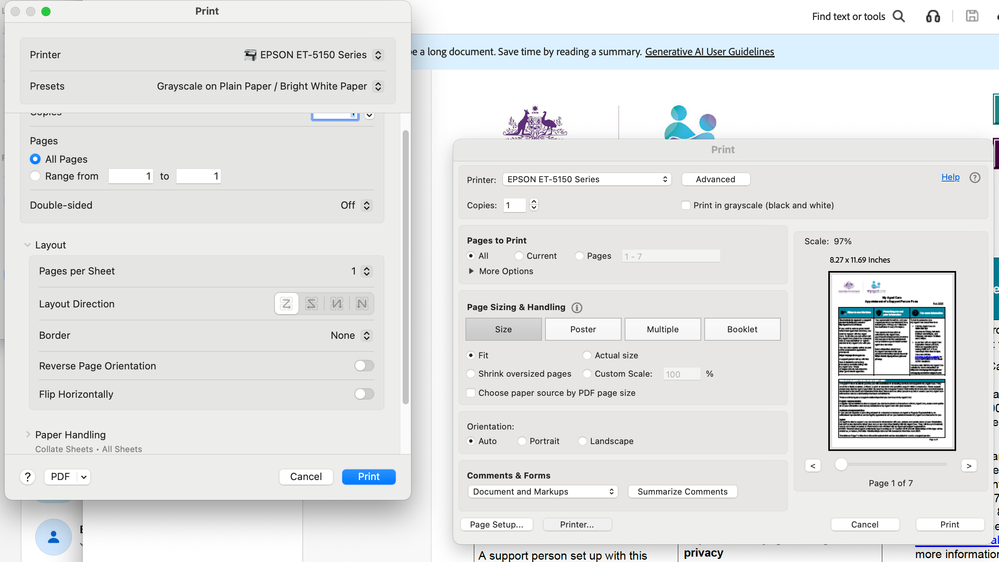Click the info icon next to Page Sizing & Handling
999x562 pixels.
[x=577, y=308]
